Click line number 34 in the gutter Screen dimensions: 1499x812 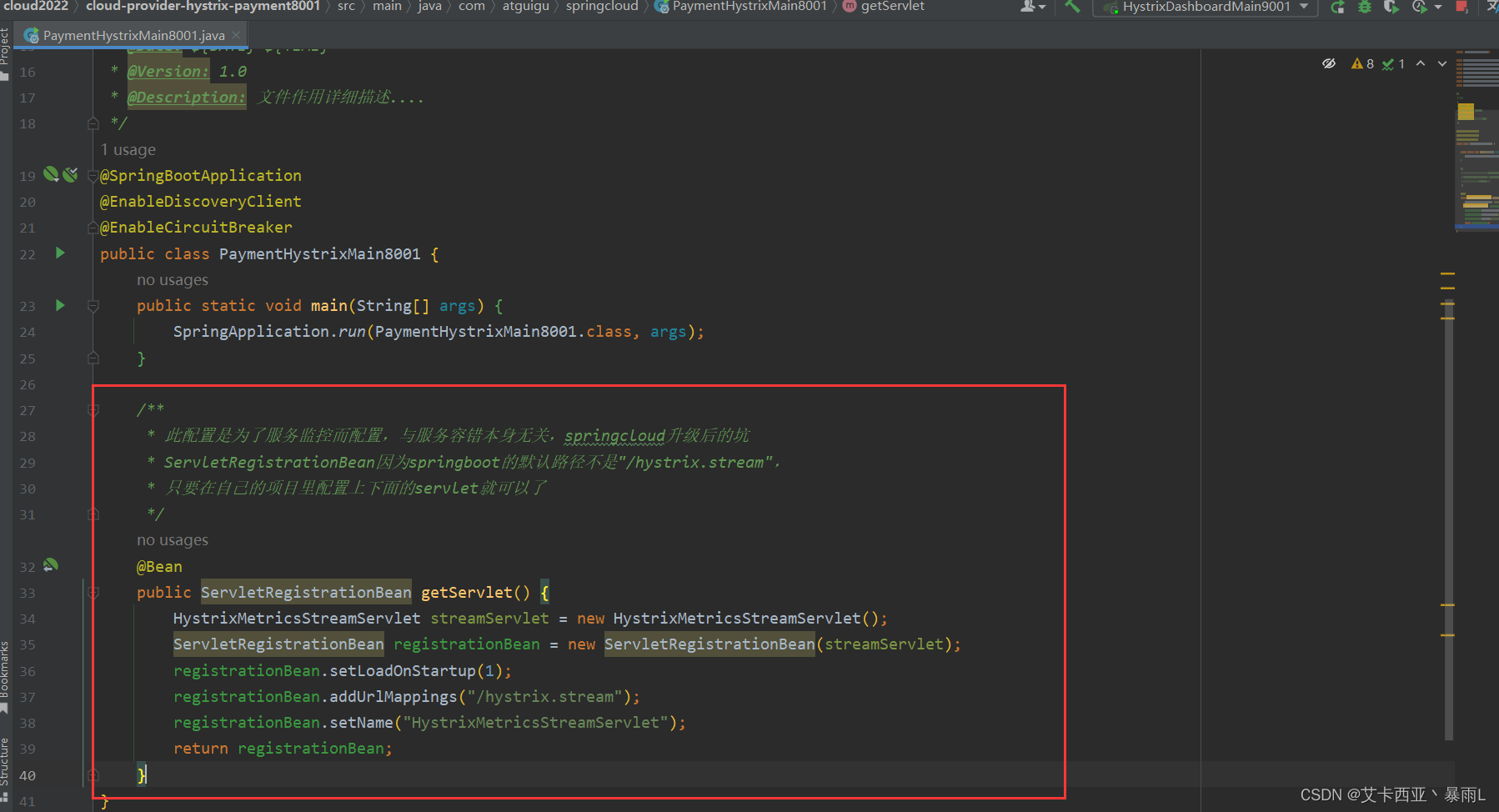[28, 619]
